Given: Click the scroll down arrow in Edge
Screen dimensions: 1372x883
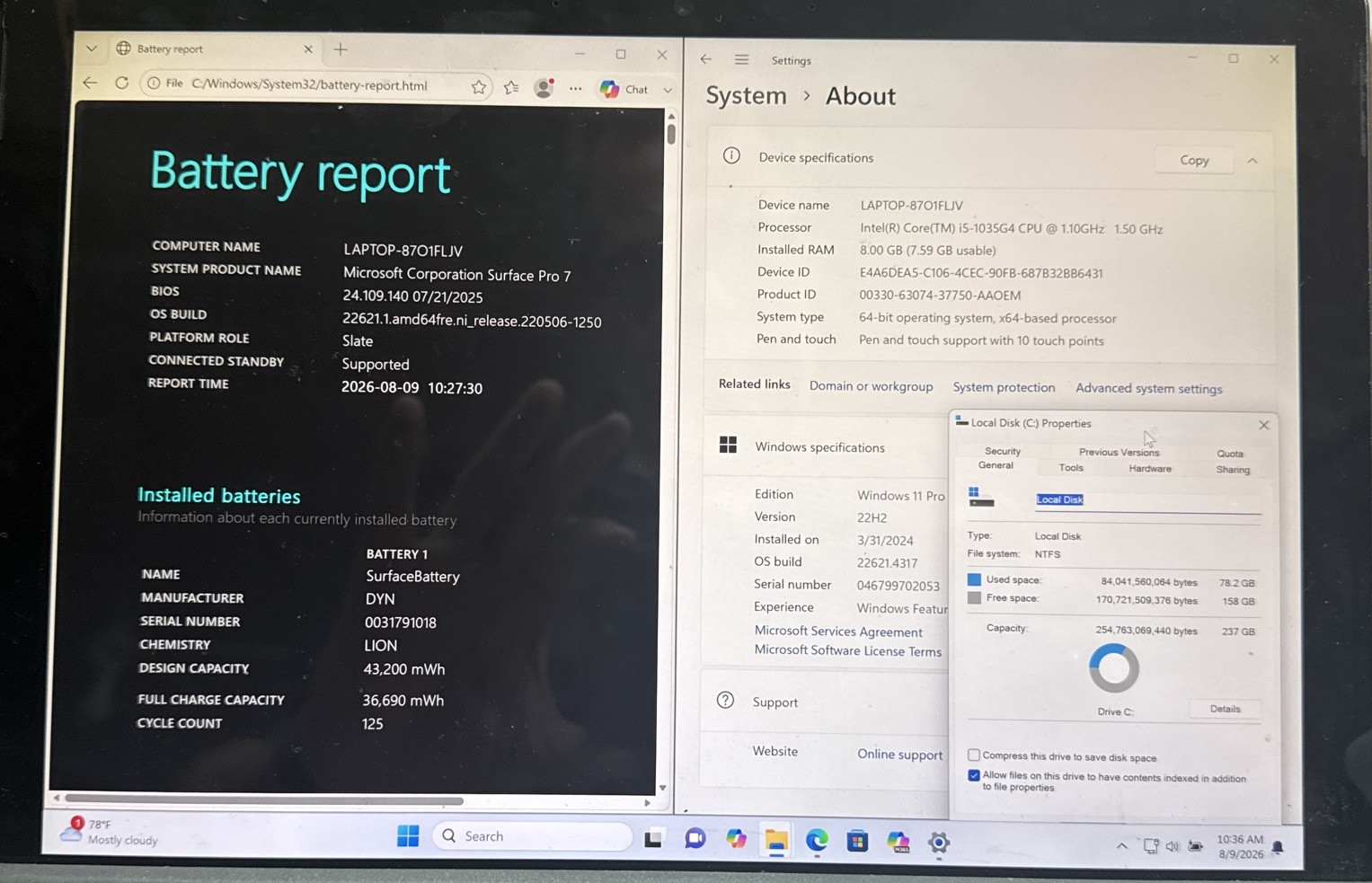Looking at the screenshot, I should (663, 788).
